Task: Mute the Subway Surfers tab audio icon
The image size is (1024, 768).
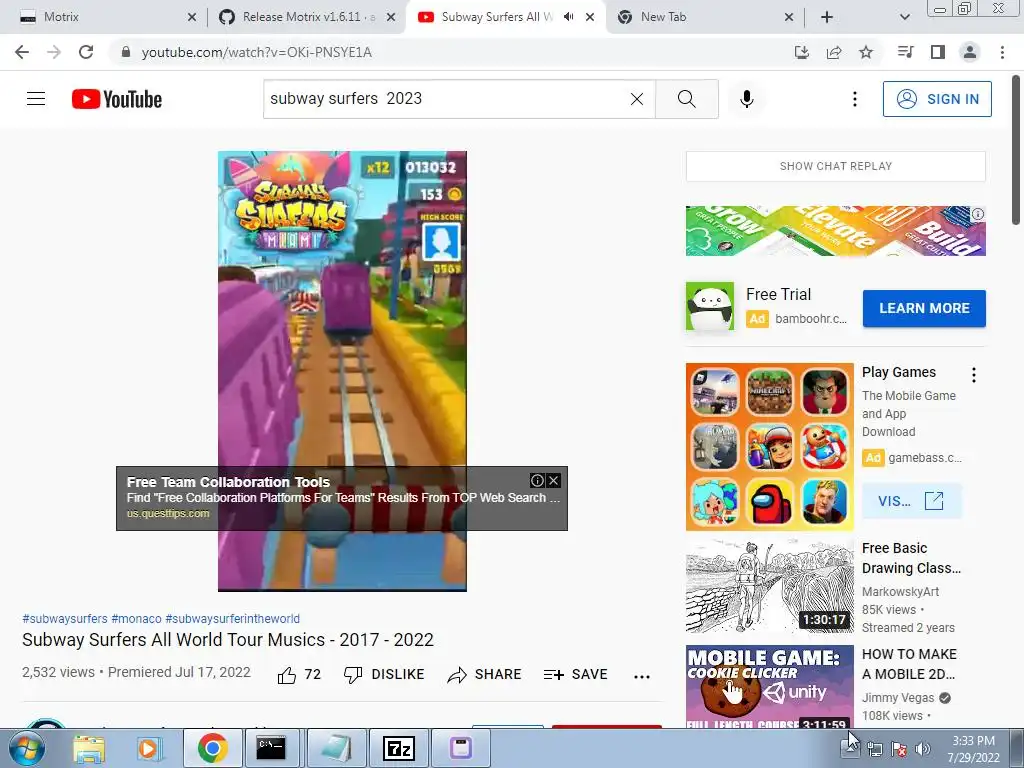Action: [x=569, y=17]
